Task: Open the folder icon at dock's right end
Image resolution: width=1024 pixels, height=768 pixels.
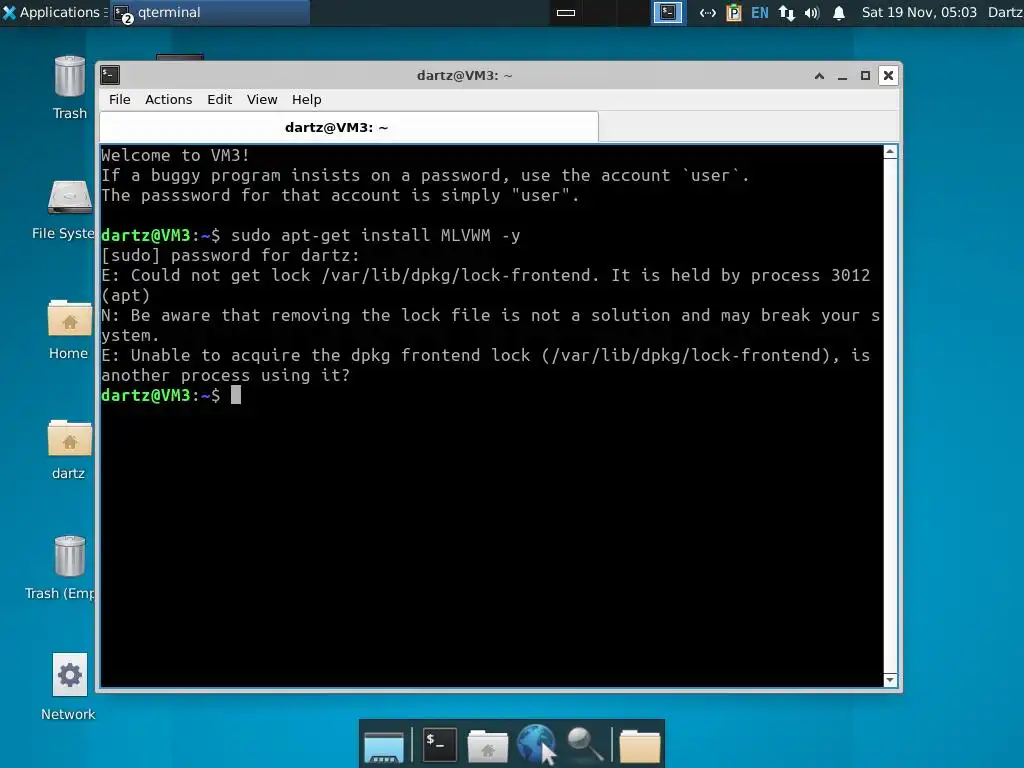Action: pyautogui.click(x=639, y=746)
